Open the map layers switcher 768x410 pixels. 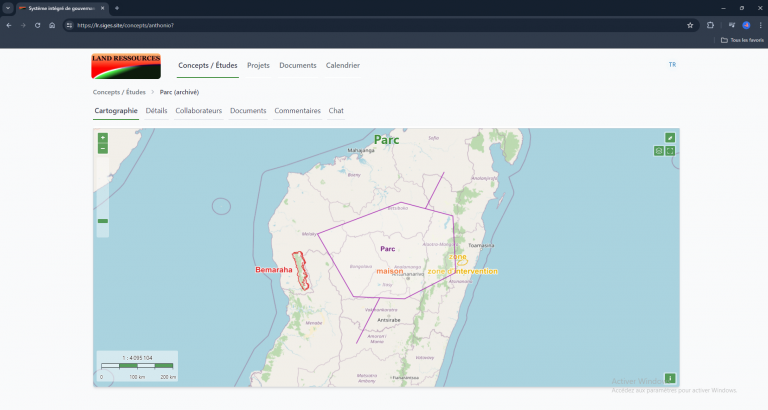pos(659,151)
